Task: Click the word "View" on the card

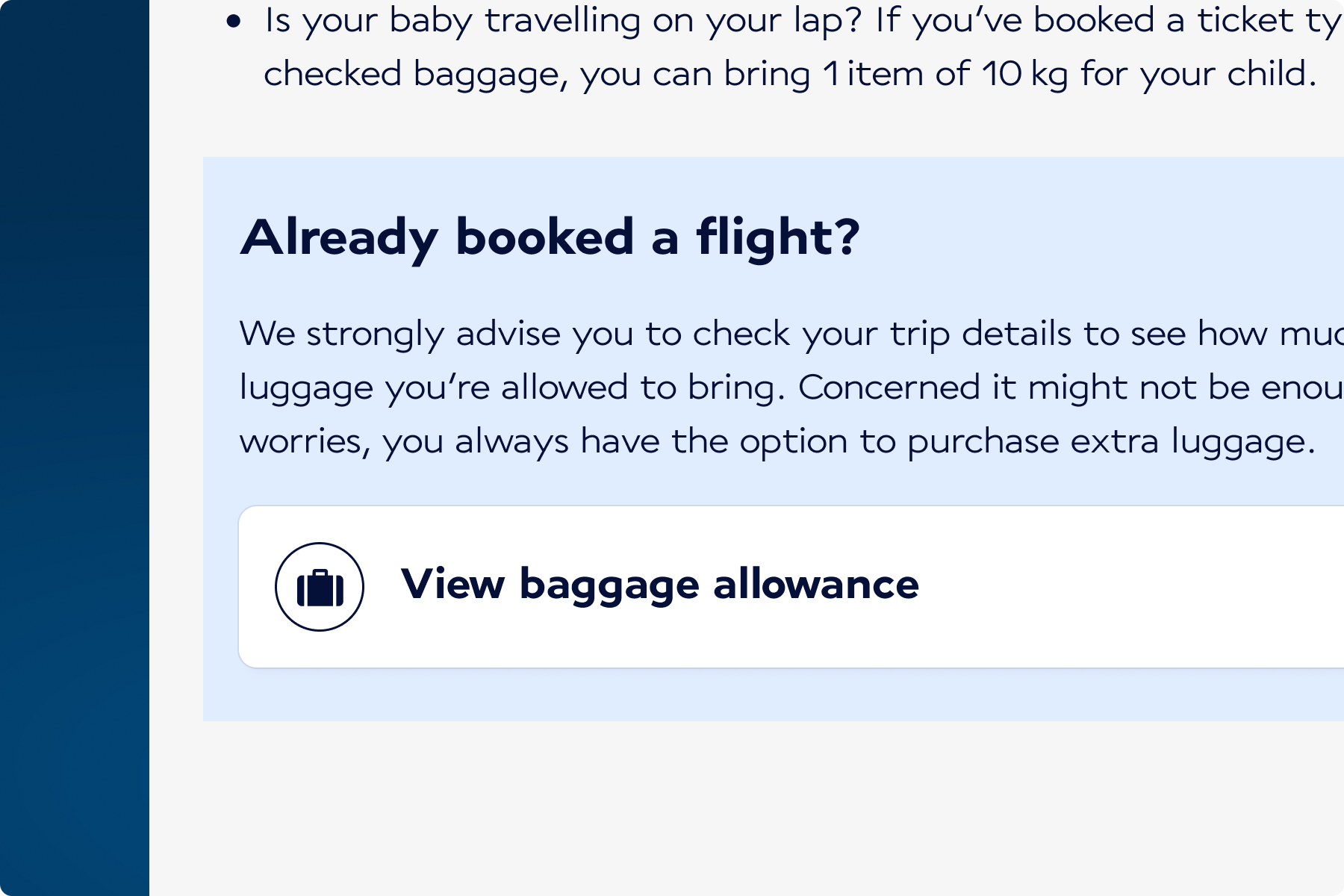Action: click(452, 584)
